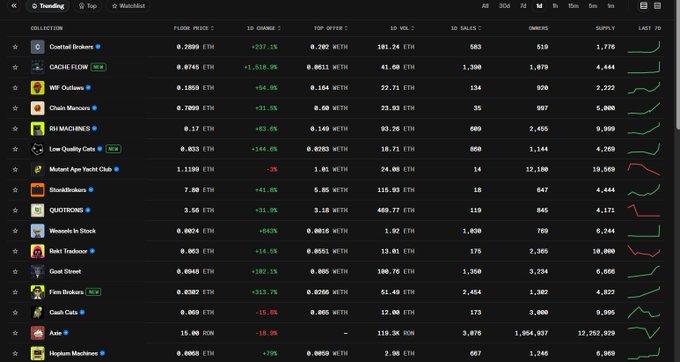Select the Trending tab
680x362 pixels.
click(48, 6)
